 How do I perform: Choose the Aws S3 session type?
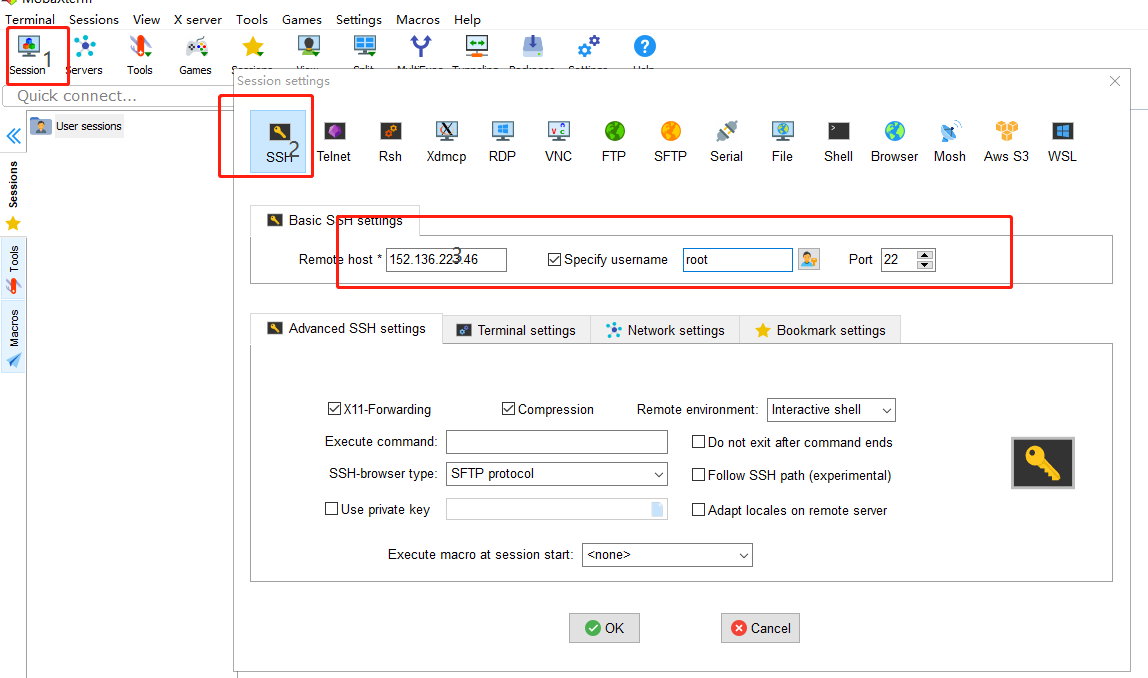click(1006, 142)
